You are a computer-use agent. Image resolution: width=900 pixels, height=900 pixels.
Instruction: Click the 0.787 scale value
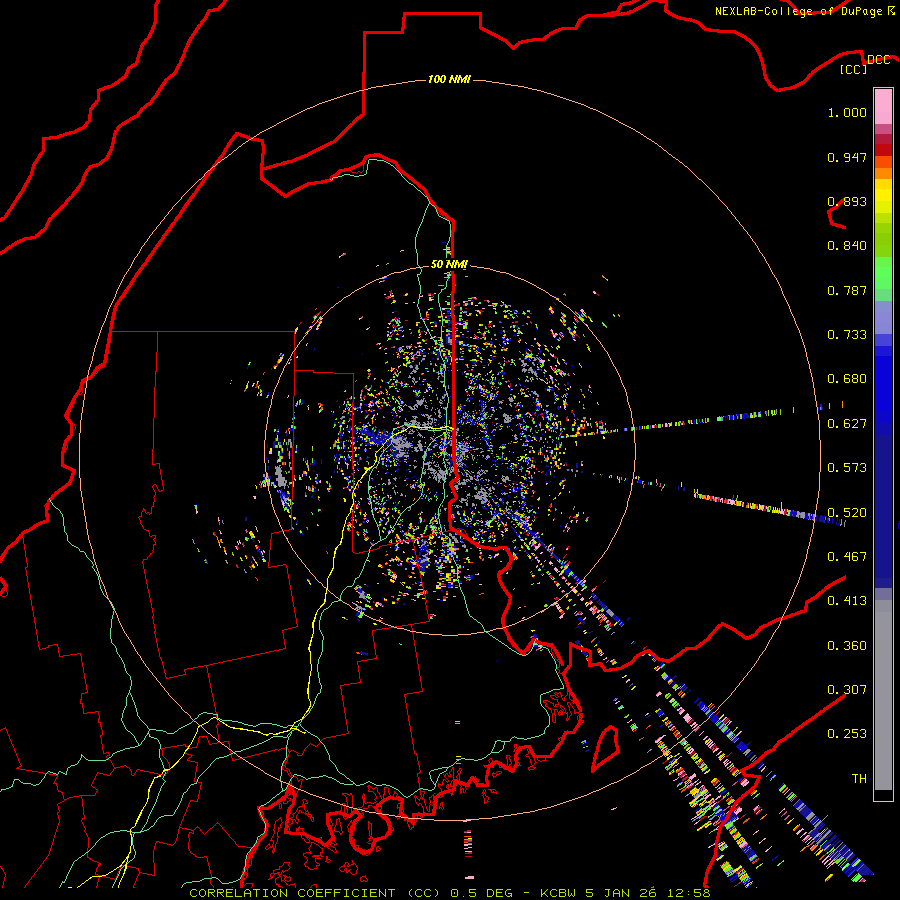point(847,290)
